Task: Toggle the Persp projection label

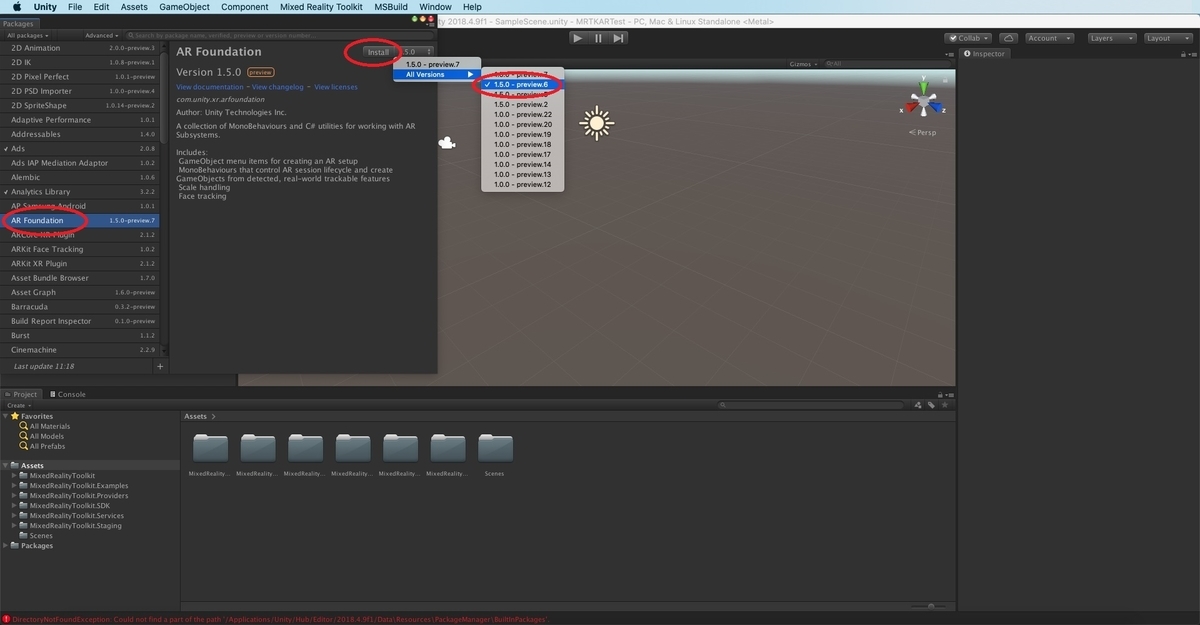Action: coord(925,132)
